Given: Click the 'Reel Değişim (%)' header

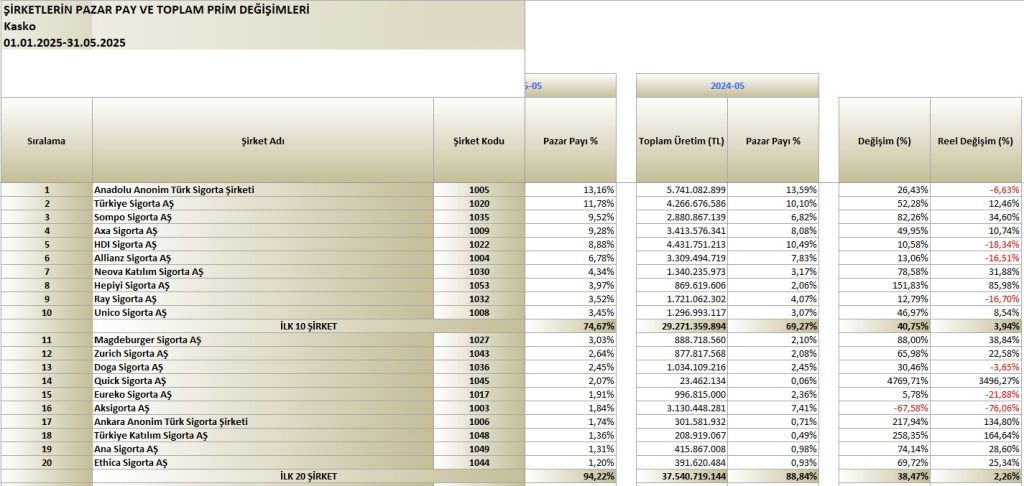Looking at the screenshot, I should tap(976, 140).
